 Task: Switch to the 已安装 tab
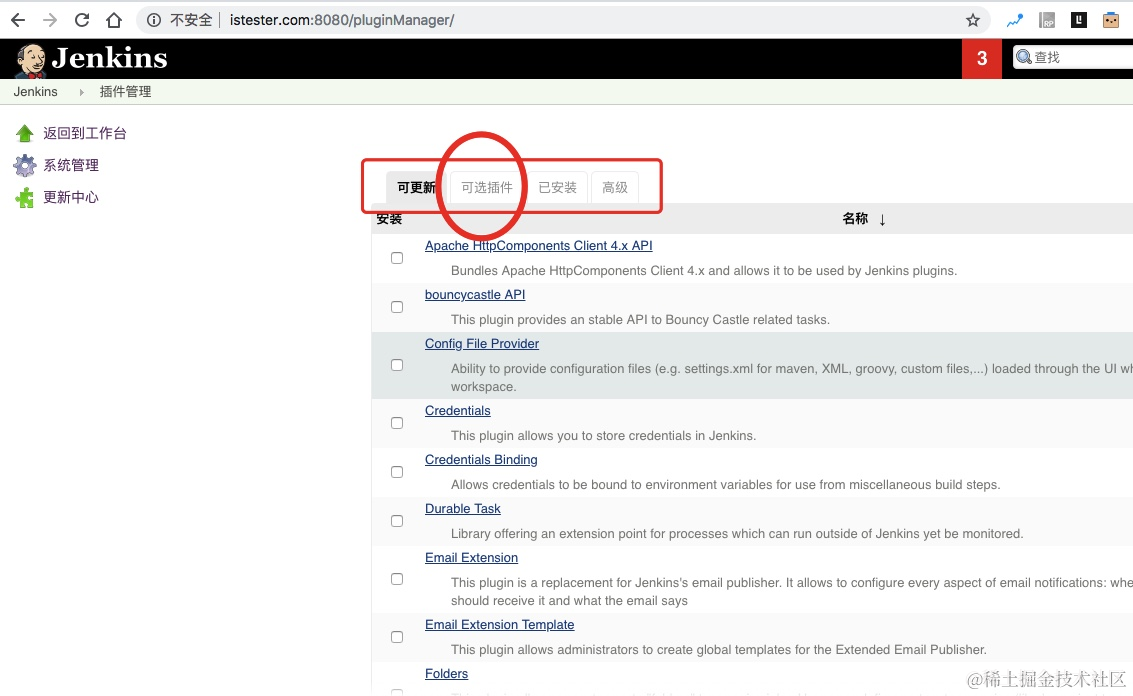pyautogui.click(x=557, y=188)
